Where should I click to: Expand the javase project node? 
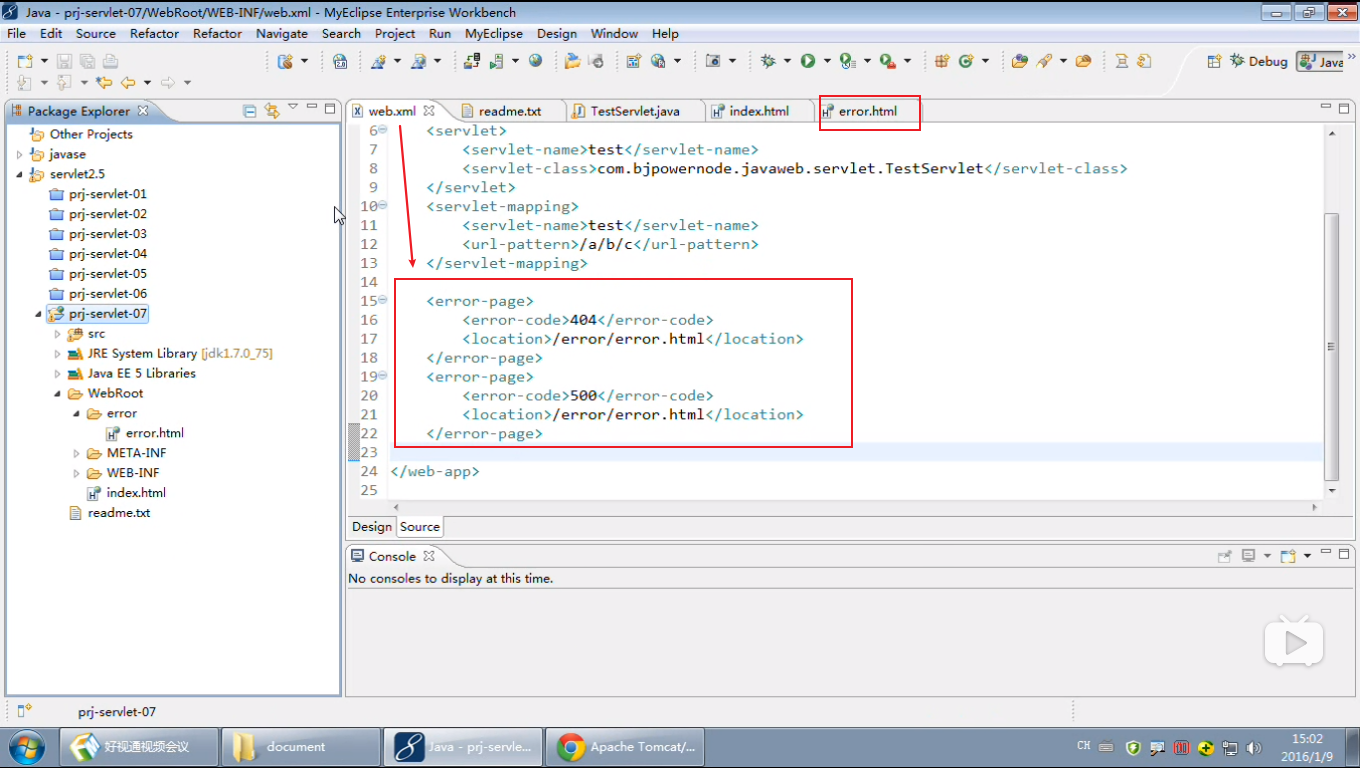20,154
